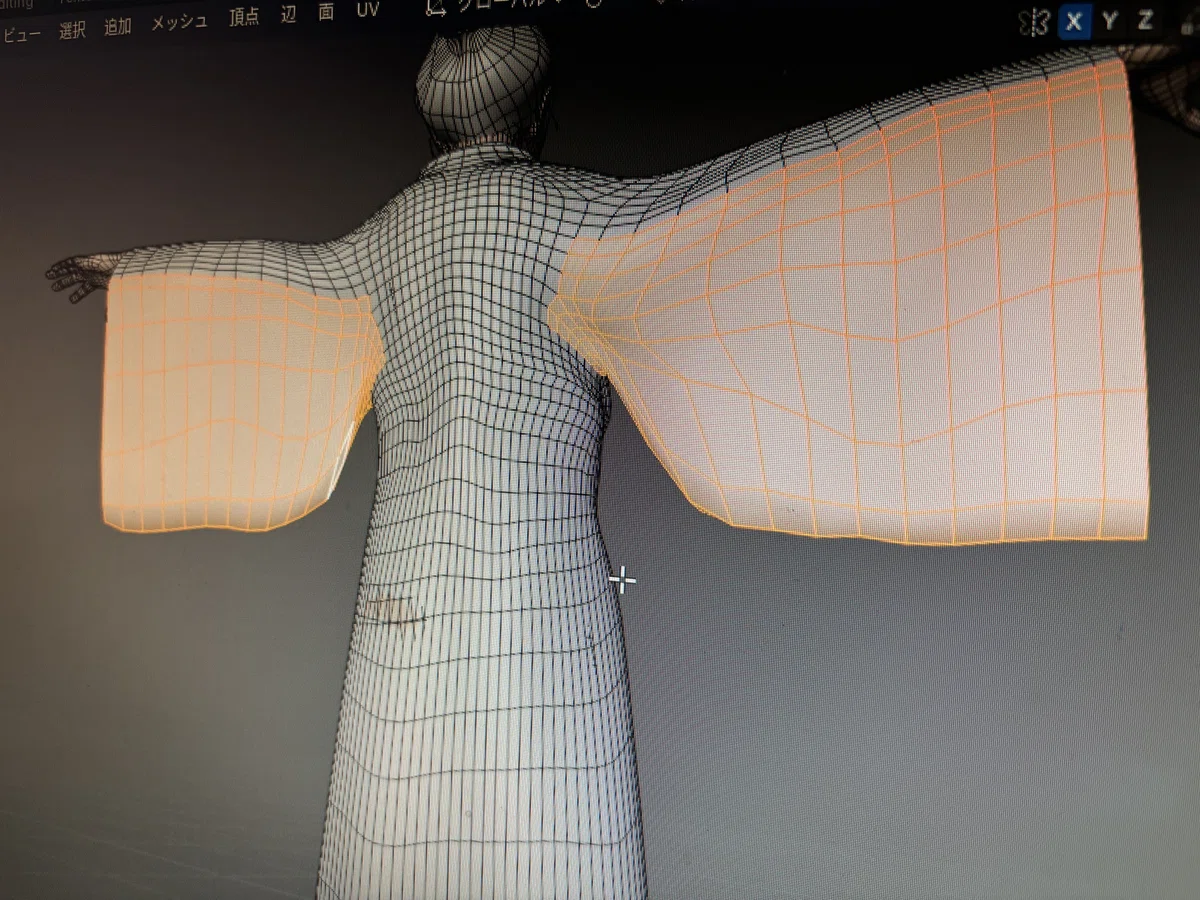Image resolution: width=1200 pixels, height=900 pixels.
Task: Toggle X axis mirror
Action: (1075, 21)
